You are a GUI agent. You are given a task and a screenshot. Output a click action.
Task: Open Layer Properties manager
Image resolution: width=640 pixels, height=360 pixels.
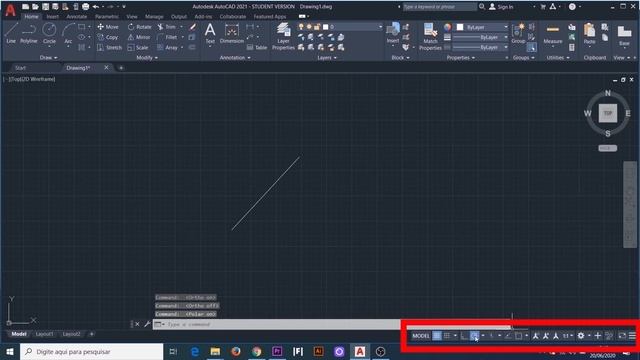pyautogui.click(x=283, y=36)
